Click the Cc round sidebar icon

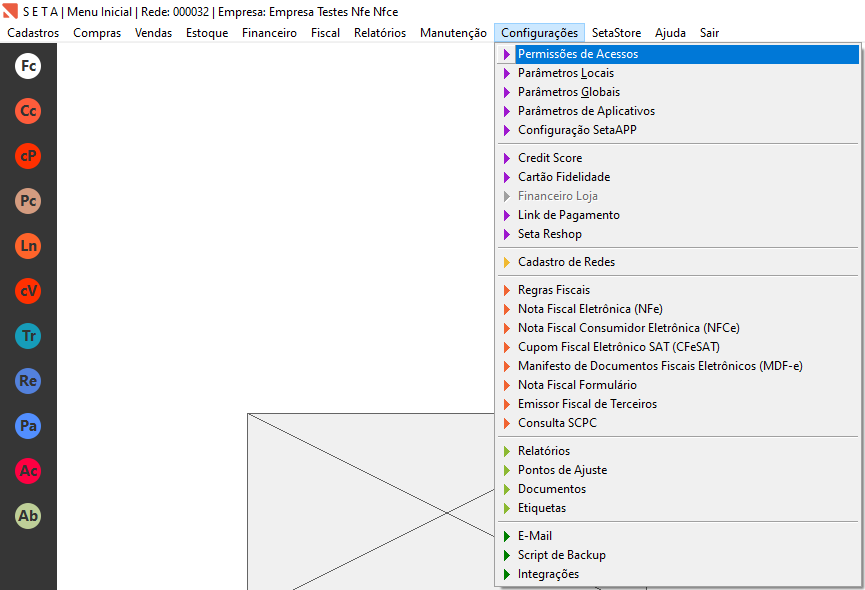click(28, 111)
